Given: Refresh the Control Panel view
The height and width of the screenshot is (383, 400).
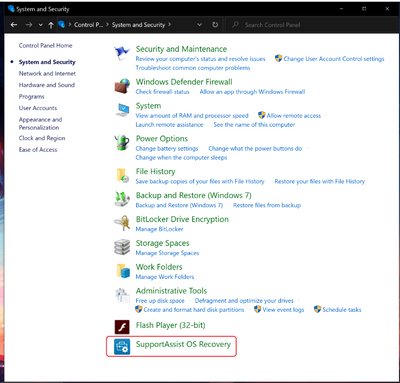Looking at the screenshot, I should tap(215, 25).
